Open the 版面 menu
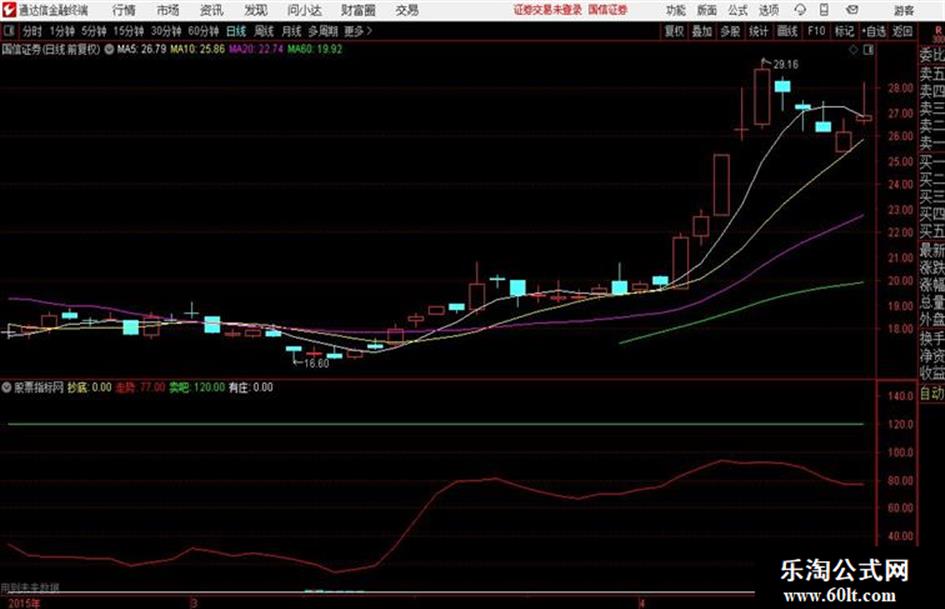Viewport: 945px width, 609px height. pyautogui.click(x=707, y=10)
